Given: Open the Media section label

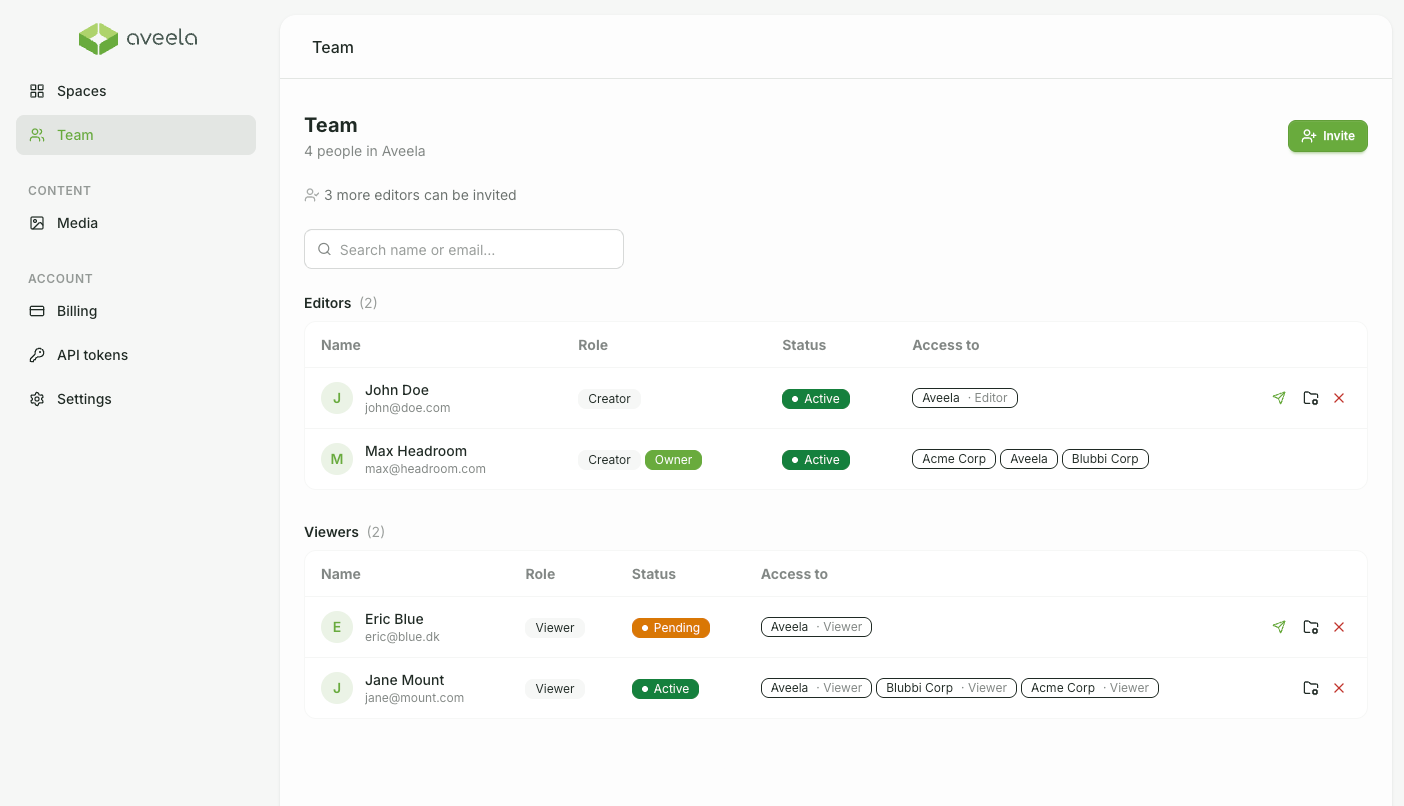Looking at the screenshot, I should (x=77, y=223).
